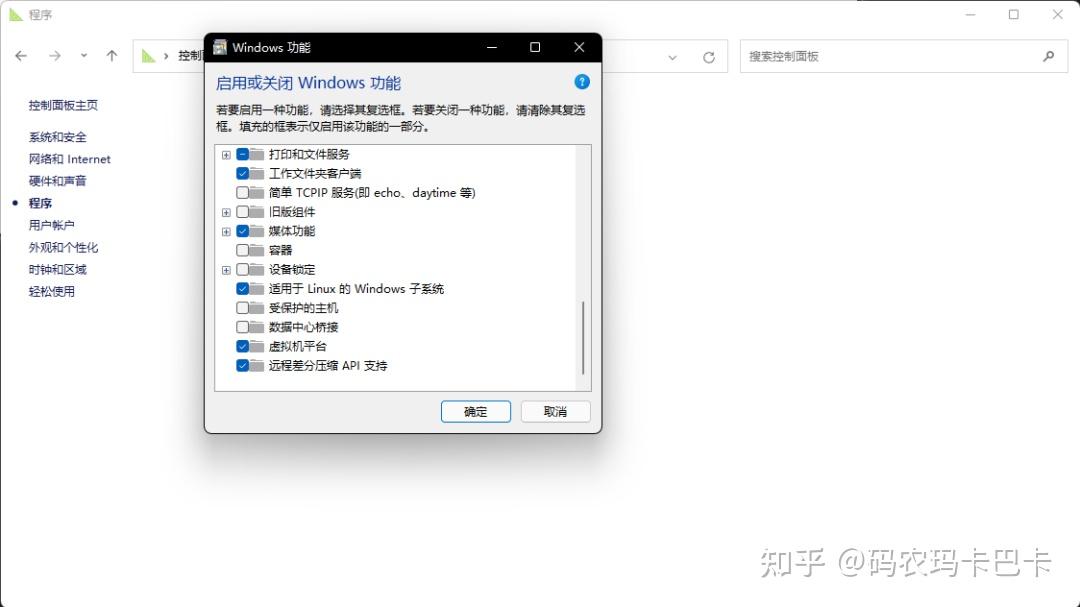The width and height of the screenshot is (1080, 607).
Task: Uncheck 工作文件夹客户端 checkbox
Action: point(242,174)
